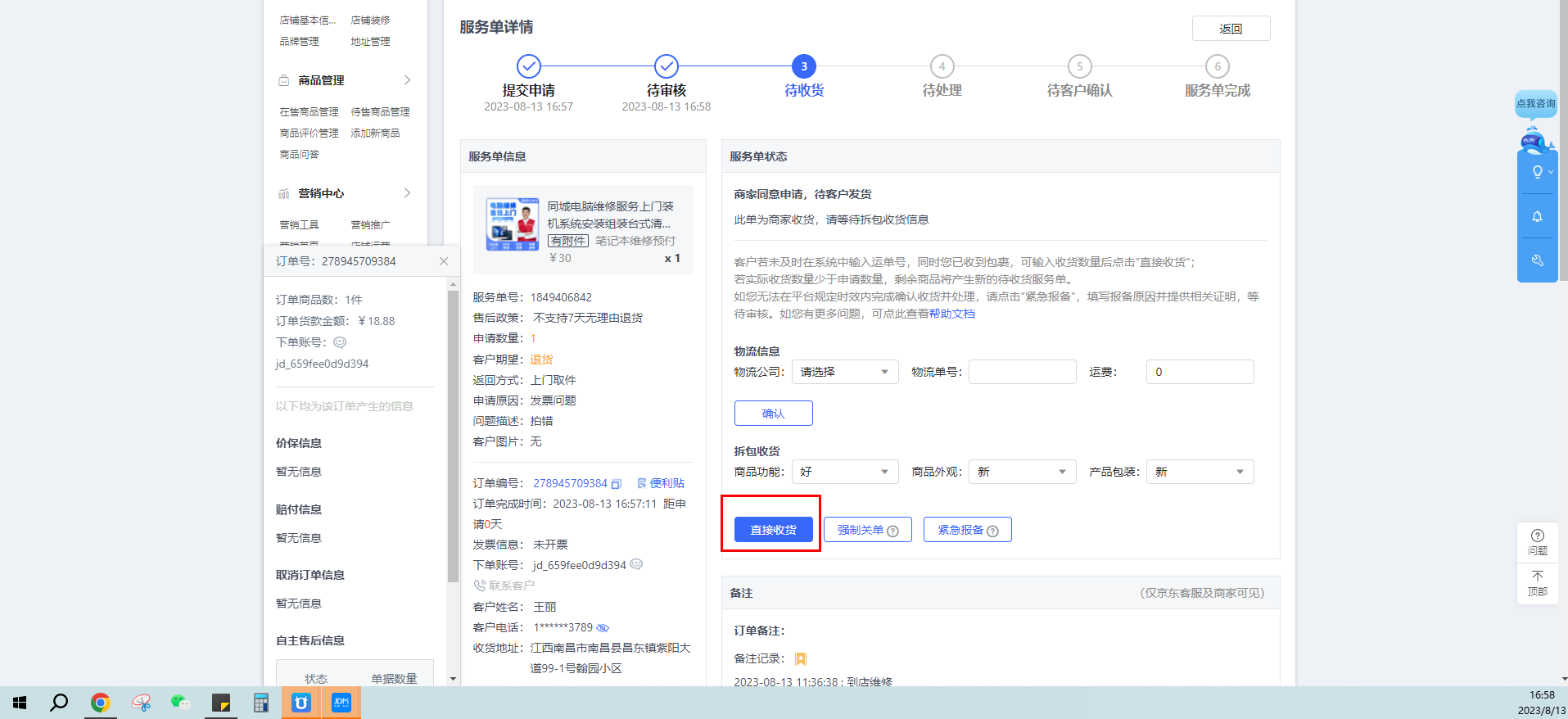Open the 问题 help icon at the right edge
This screenshot has height=719, width=1568.
pyautogui.click(x=1537, y=541)
